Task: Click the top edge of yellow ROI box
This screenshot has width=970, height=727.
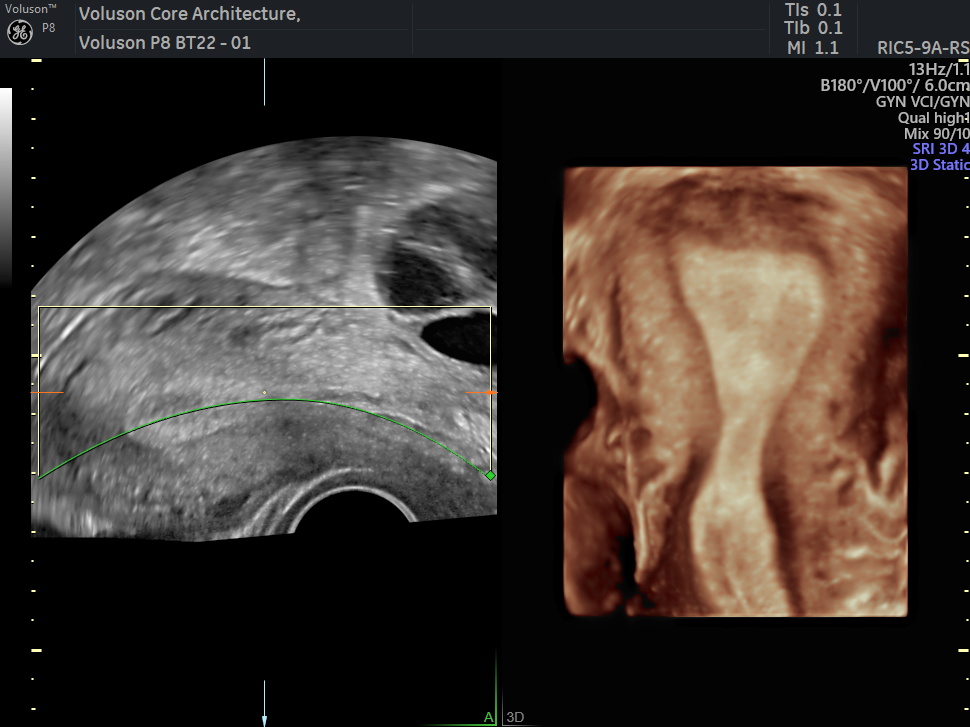Action: point(264,307)
